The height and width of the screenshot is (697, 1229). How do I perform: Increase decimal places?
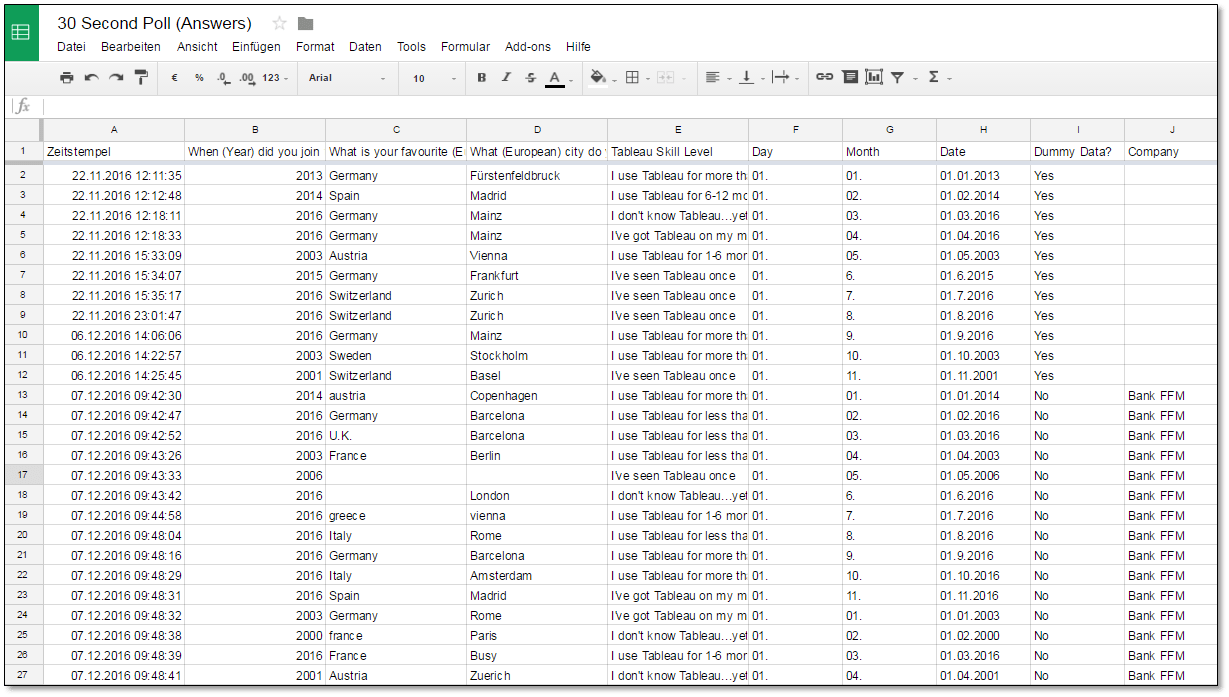pos(247,77)
